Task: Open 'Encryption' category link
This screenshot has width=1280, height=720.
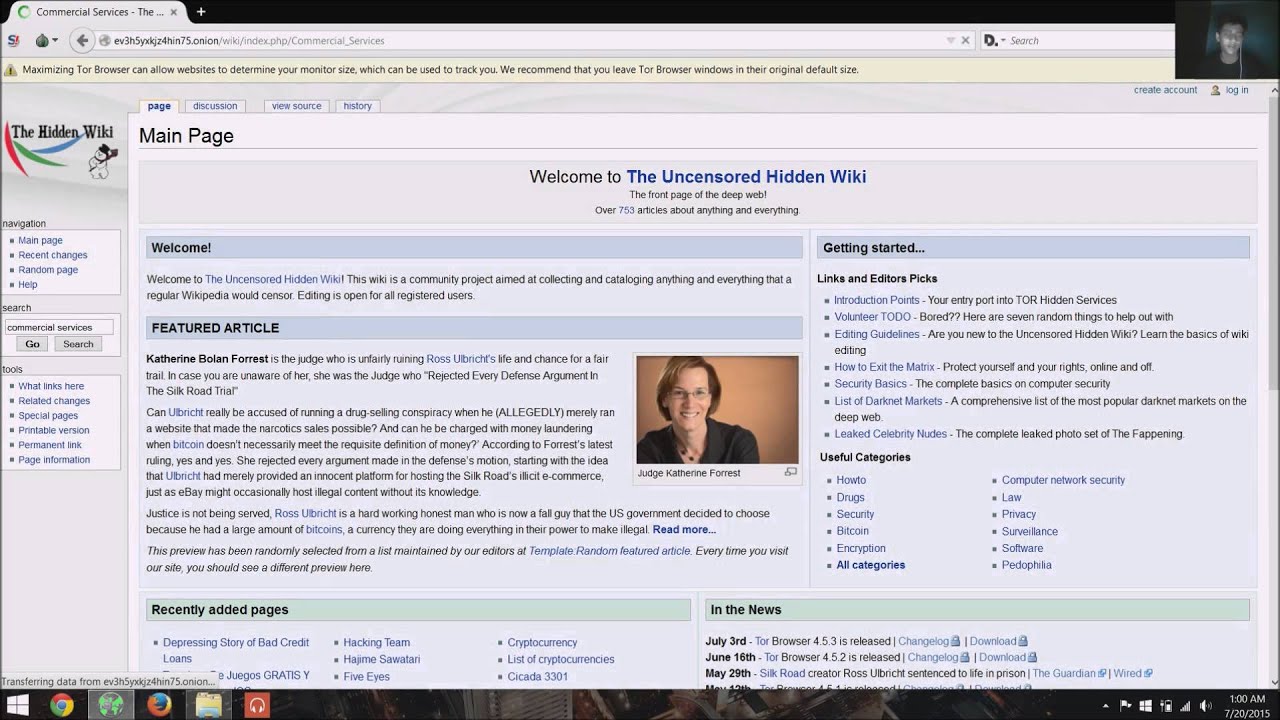Action: coord(861,548)
